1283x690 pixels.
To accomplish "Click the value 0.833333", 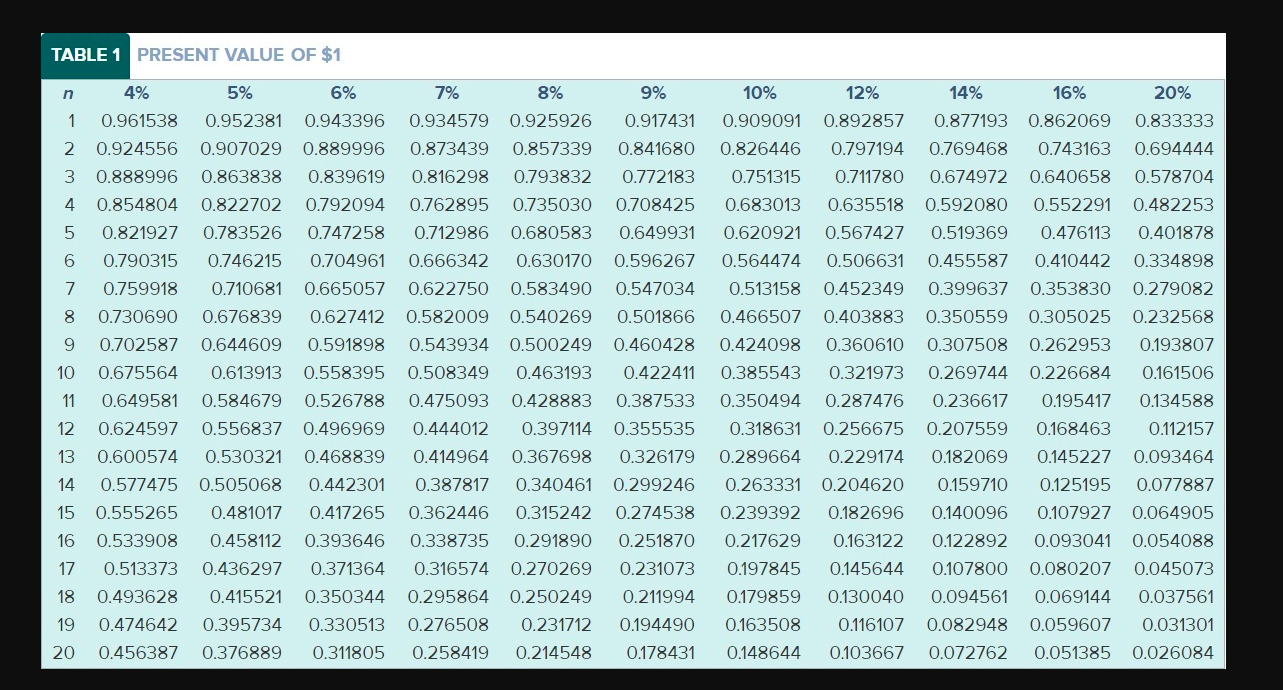I will click(1174, 121).
